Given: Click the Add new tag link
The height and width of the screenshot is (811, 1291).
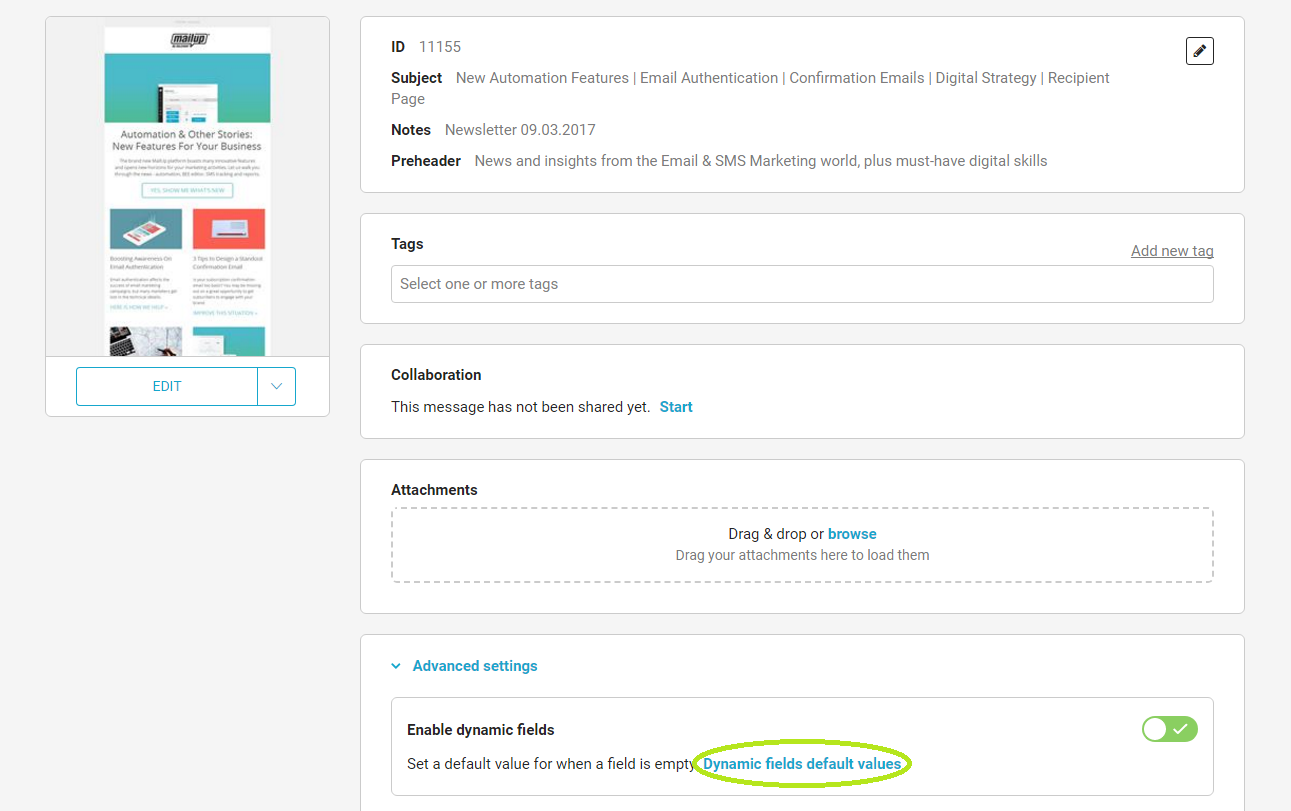Looking at the screenshot, I should tap(1171, 251).
